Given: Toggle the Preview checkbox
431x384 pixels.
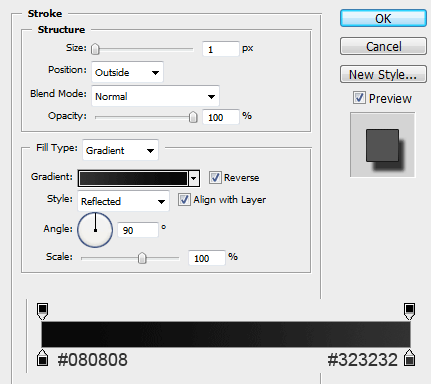Looking at the screenshot, I should tap(359, 98).
